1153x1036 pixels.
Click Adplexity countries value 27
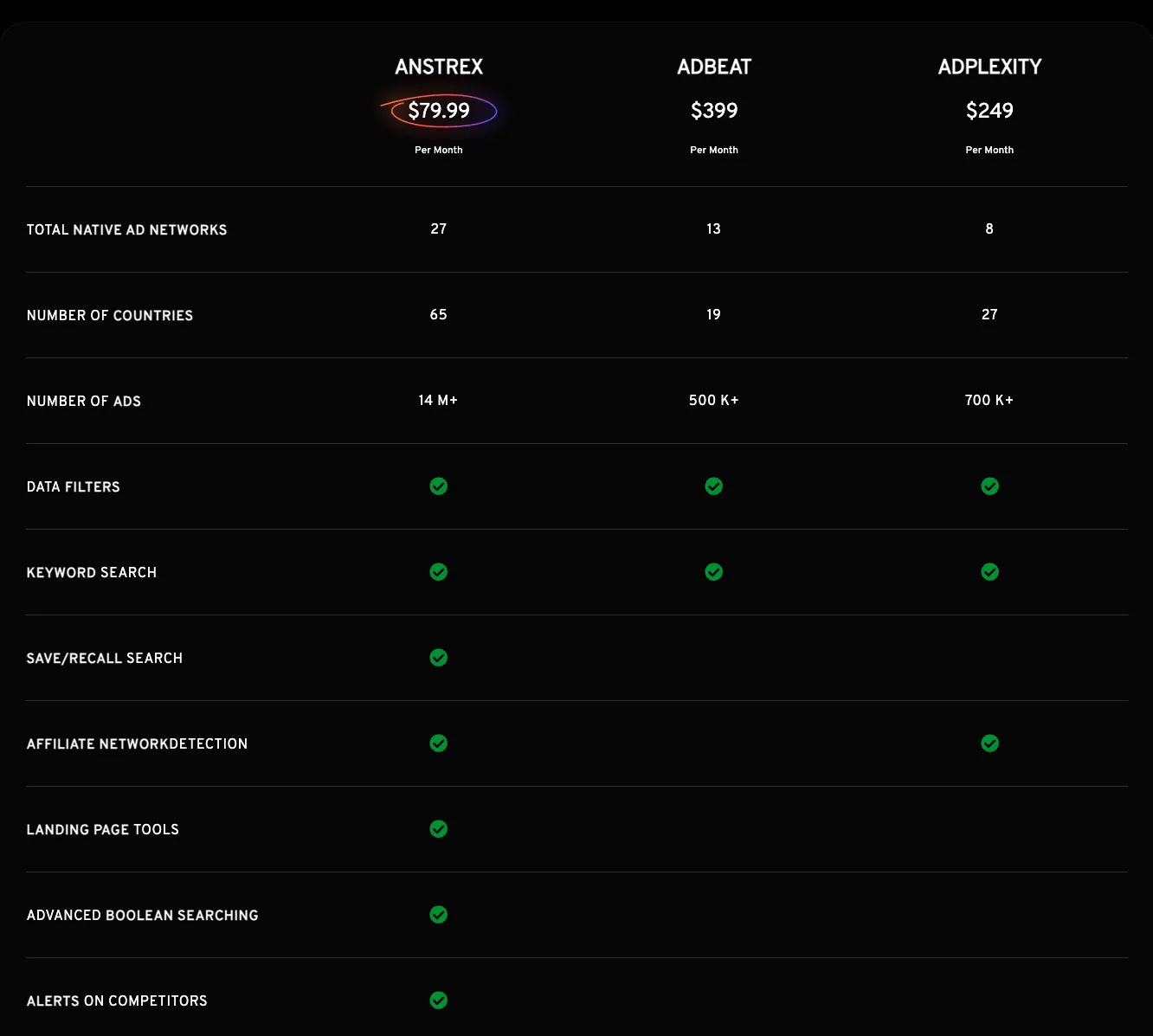(x=990, y=314)
